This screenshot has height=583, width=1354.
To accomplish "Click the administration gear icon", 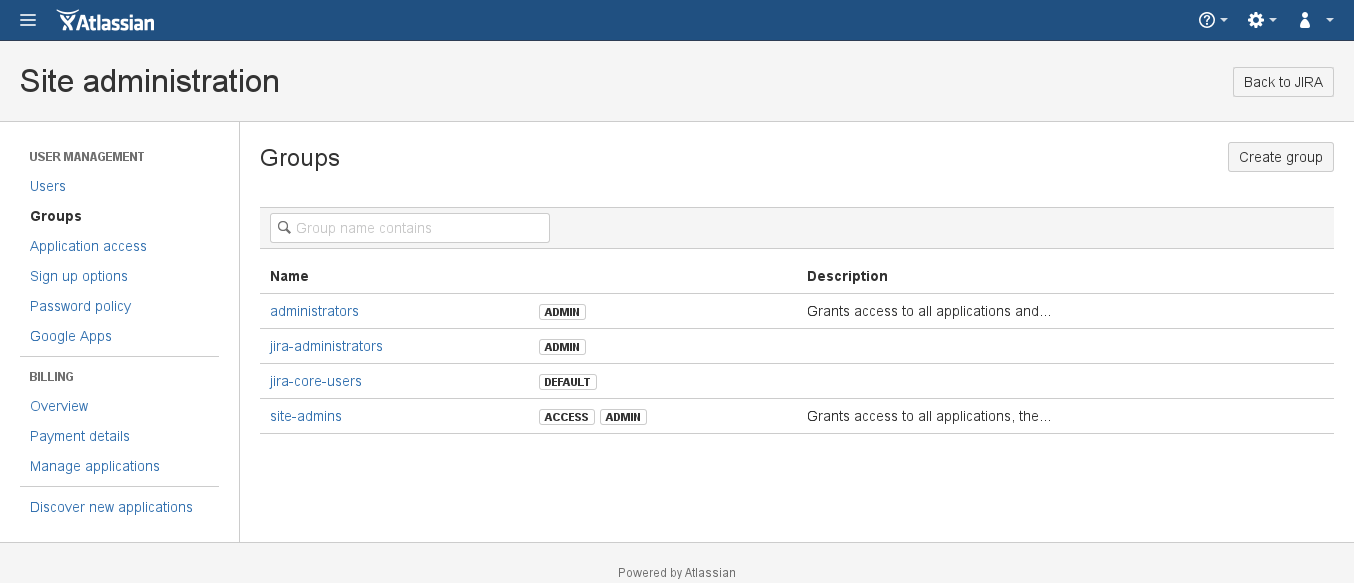I will coord(1256,19).
